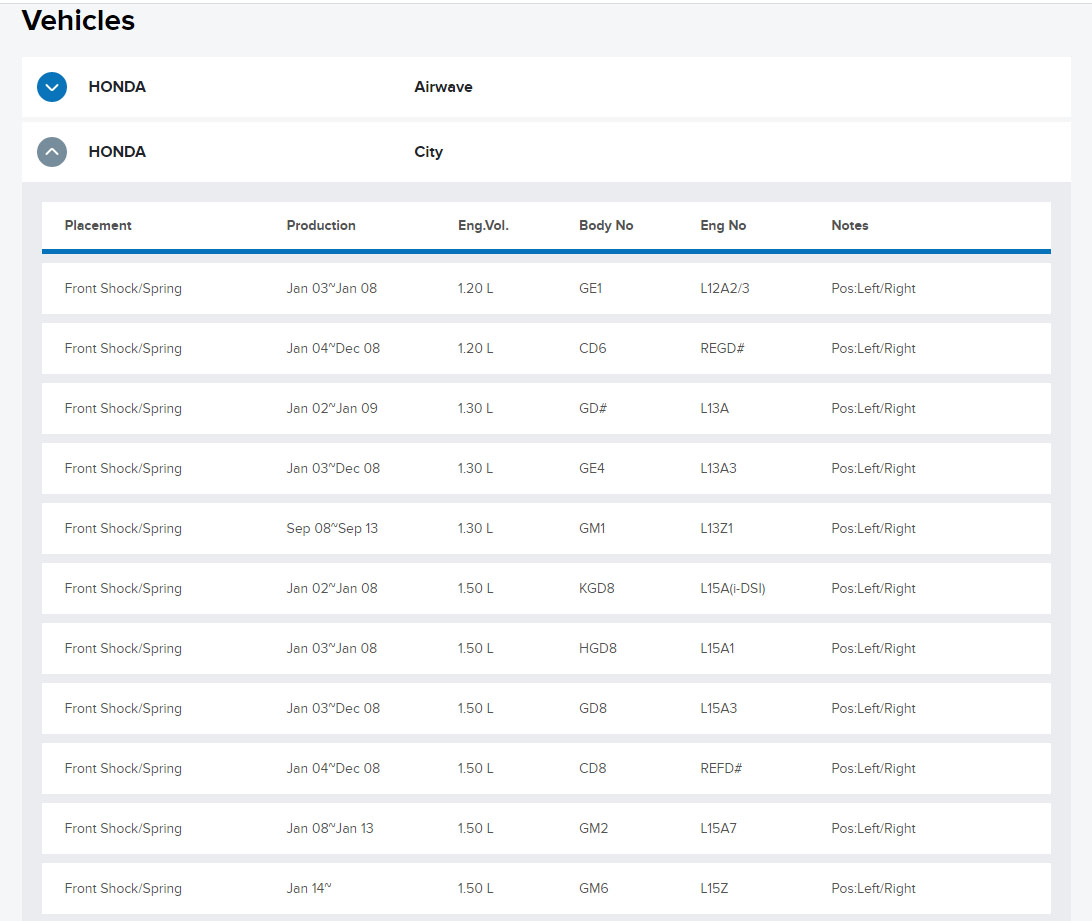Screen dimensions: 1092x921
Task: Click HONDA label in the City row
Action: (117, 152)
